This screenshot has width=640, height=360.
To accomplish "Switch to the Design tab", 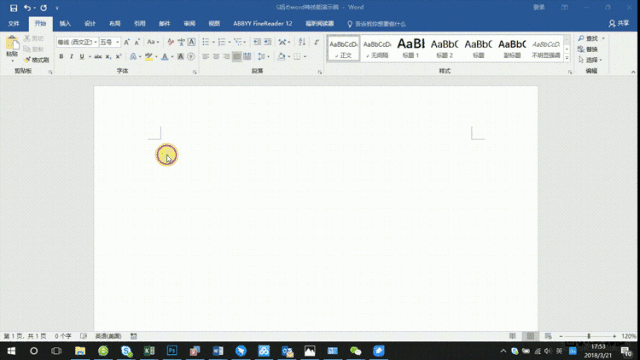I will click(90, 24).
